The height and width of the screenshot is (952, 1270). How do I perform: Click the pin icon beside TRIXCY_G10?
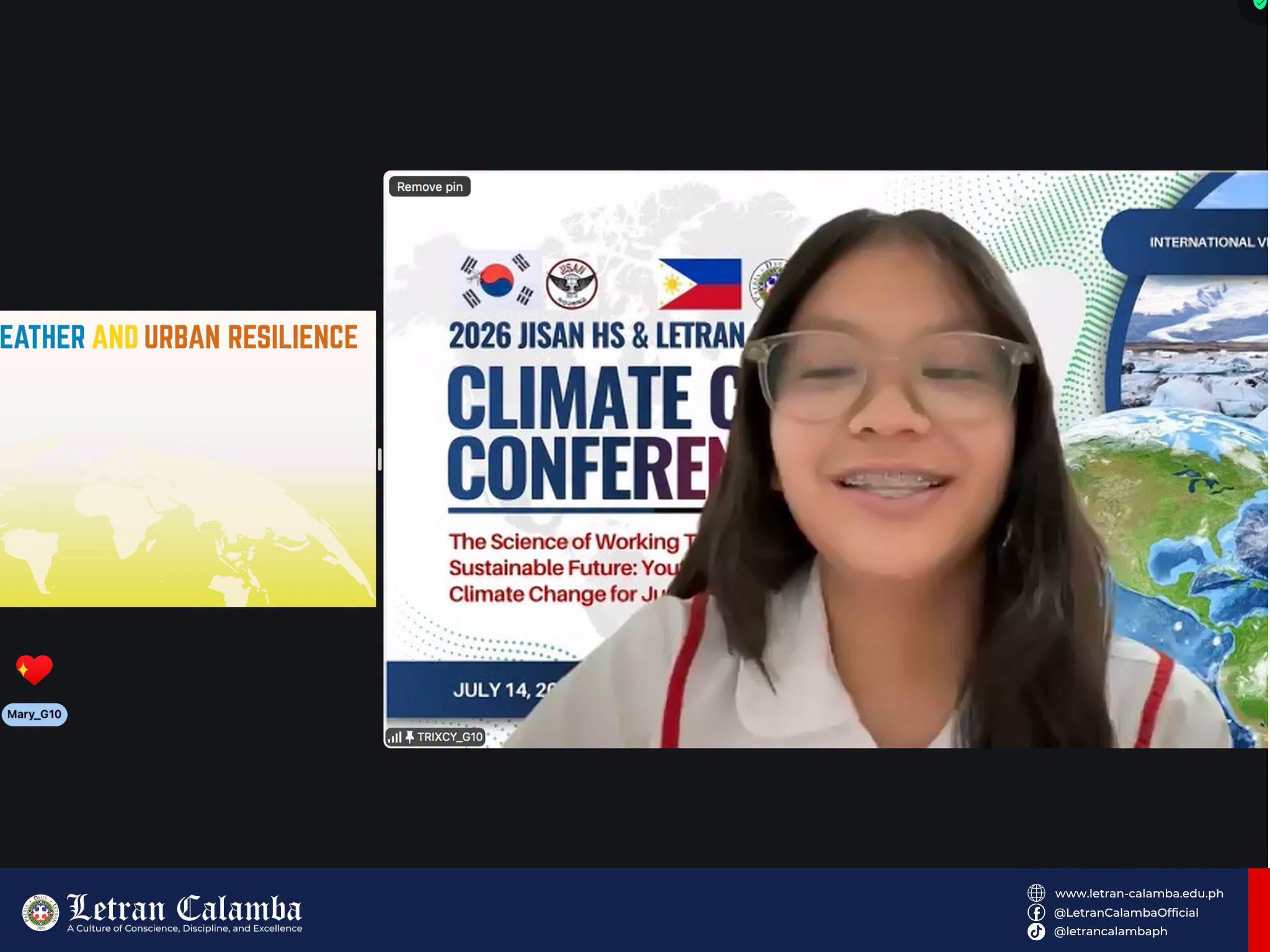(409, 737)
